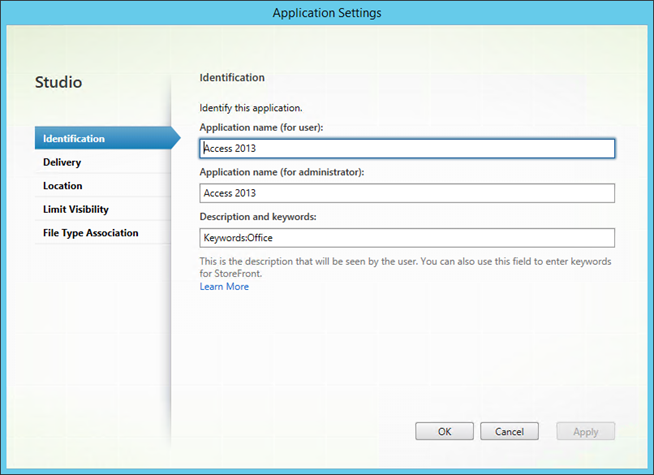Select the Identification tab
The image size is (654, 475).
[107, 138]
